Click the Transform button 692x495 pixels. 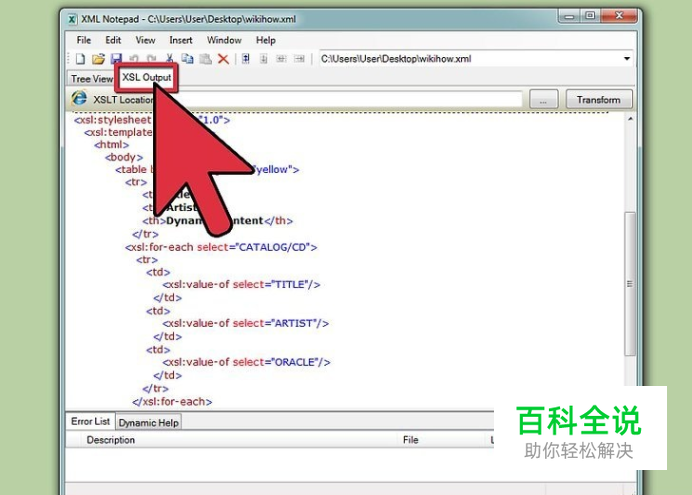tap(598, 100)
